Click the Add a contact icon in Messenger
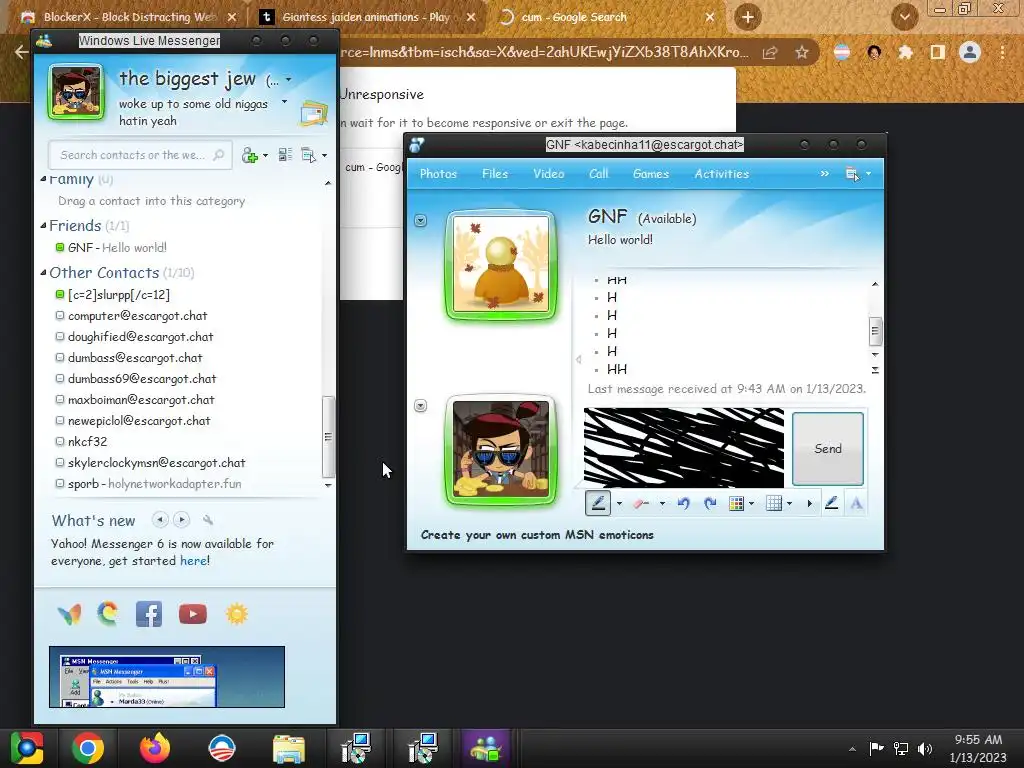The height and width of the screenshot is (768, 1024). (x=250, y=155)
